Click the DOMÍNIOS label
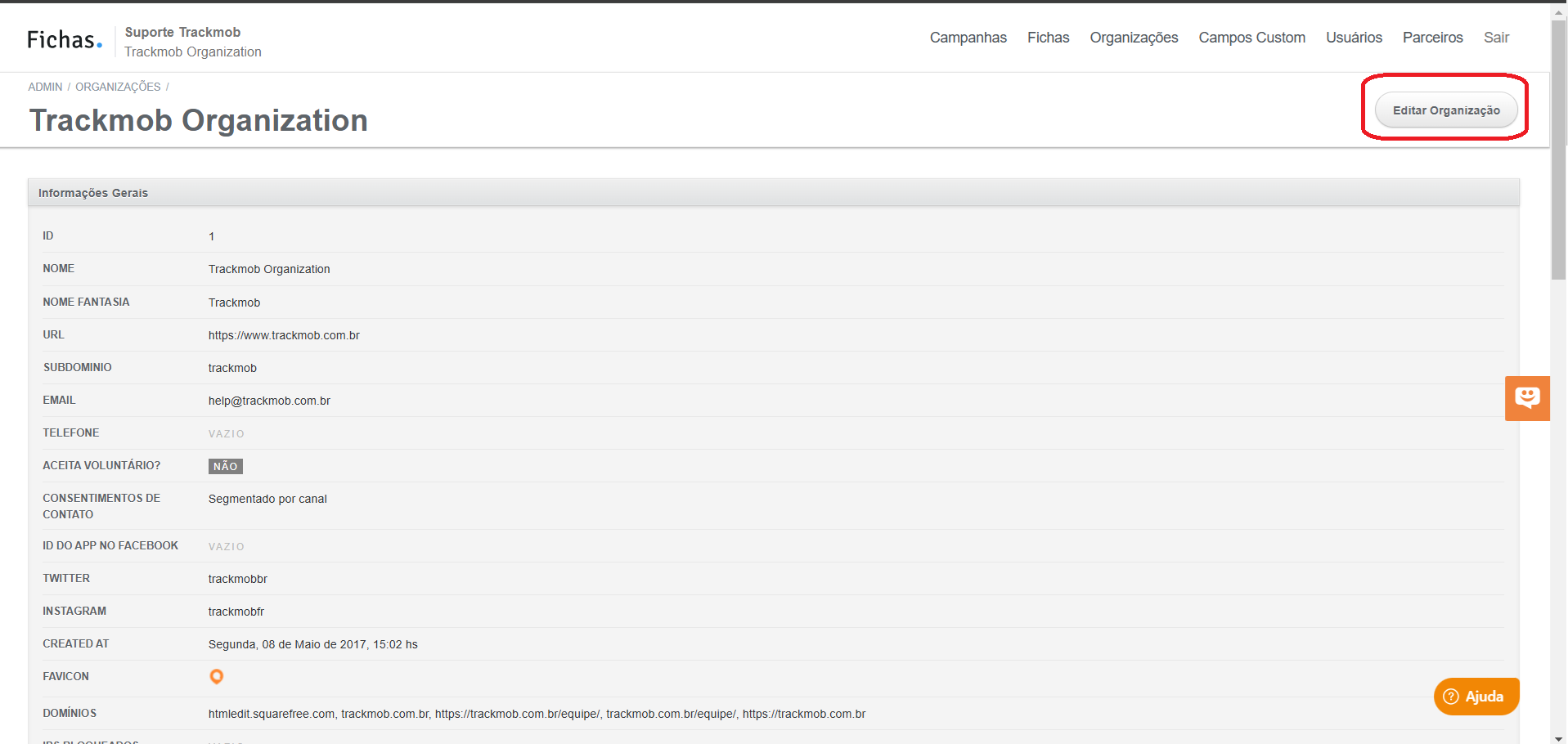Image resolution: width=1568 pixels, height=744 pixels. (x=70, y=713)
